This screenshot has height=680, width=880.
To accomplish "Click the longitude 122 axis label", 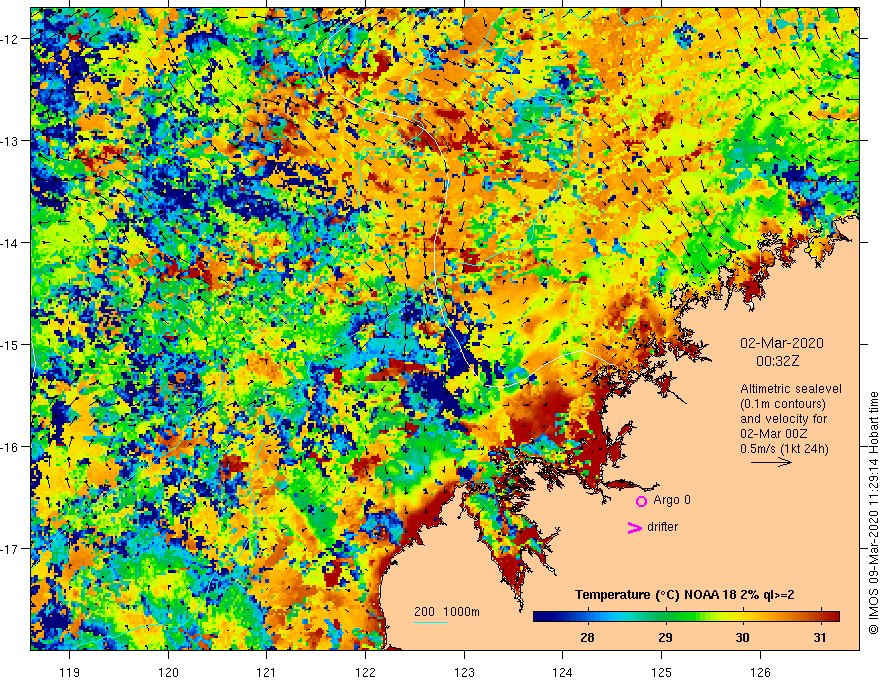I will pos(365,672).
